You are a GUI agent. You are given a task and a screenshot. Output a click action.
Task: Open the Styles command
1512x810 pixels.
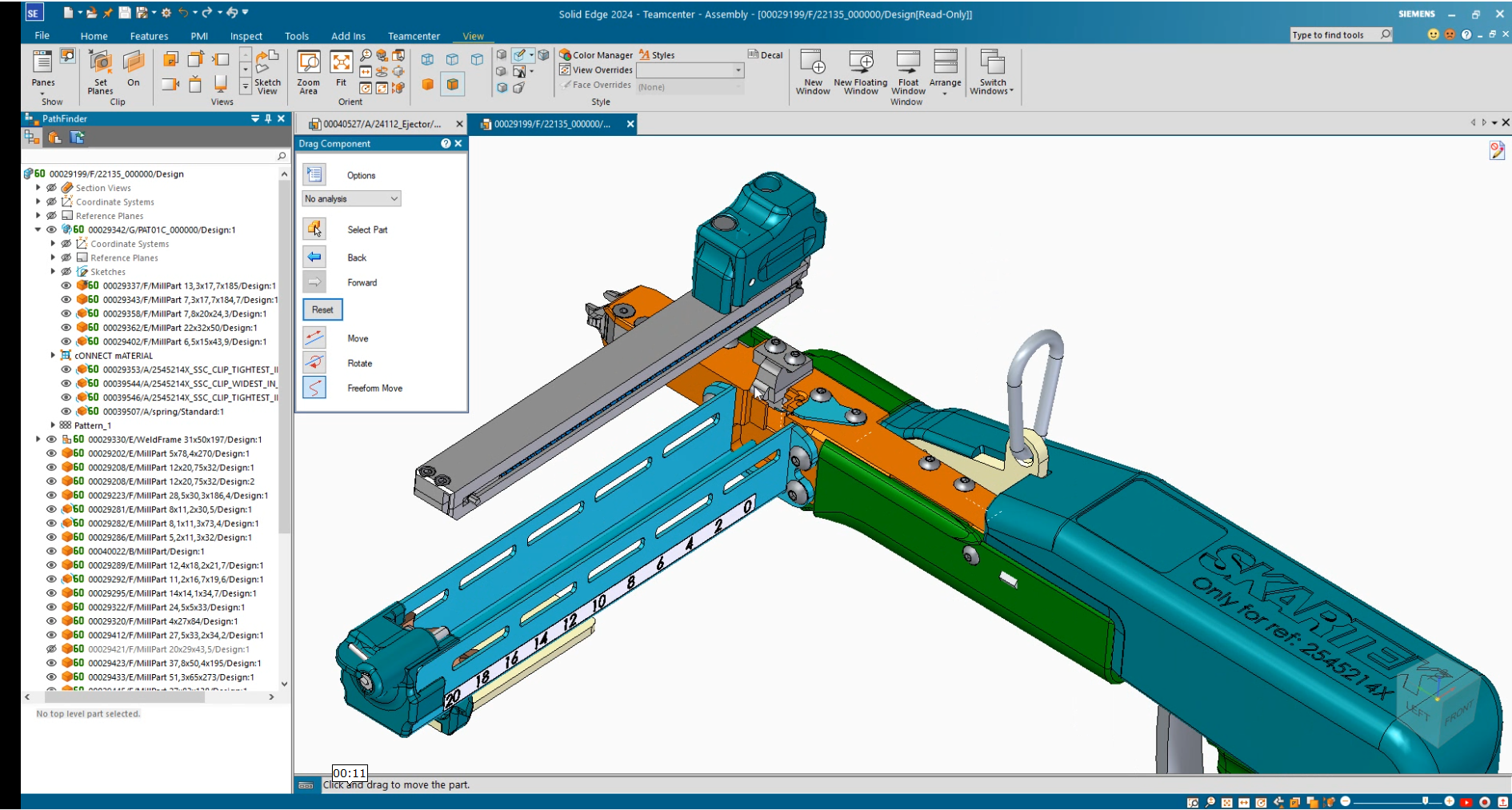[x=657, y=55]
